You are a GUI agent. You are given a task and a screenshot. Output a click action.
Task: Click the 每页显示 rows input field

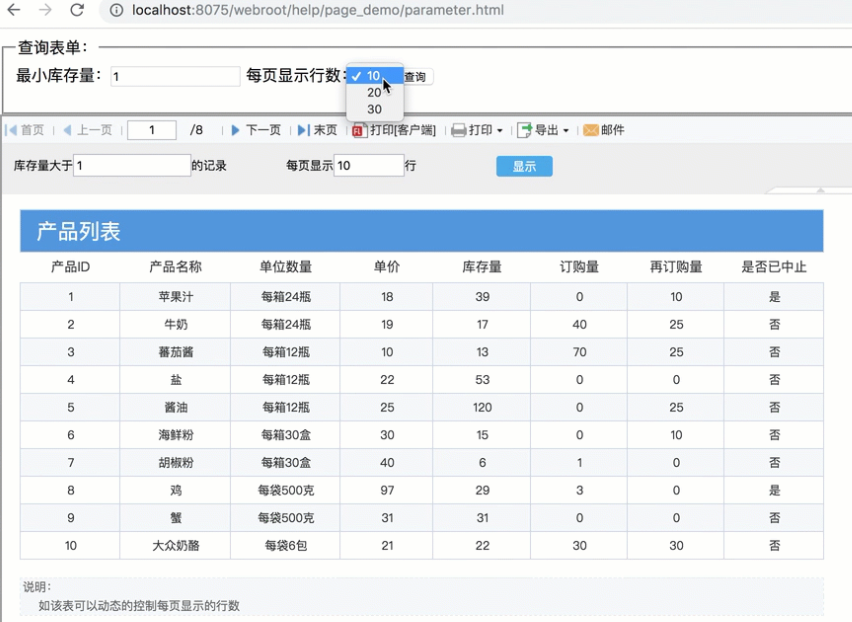tap(369, 165)
